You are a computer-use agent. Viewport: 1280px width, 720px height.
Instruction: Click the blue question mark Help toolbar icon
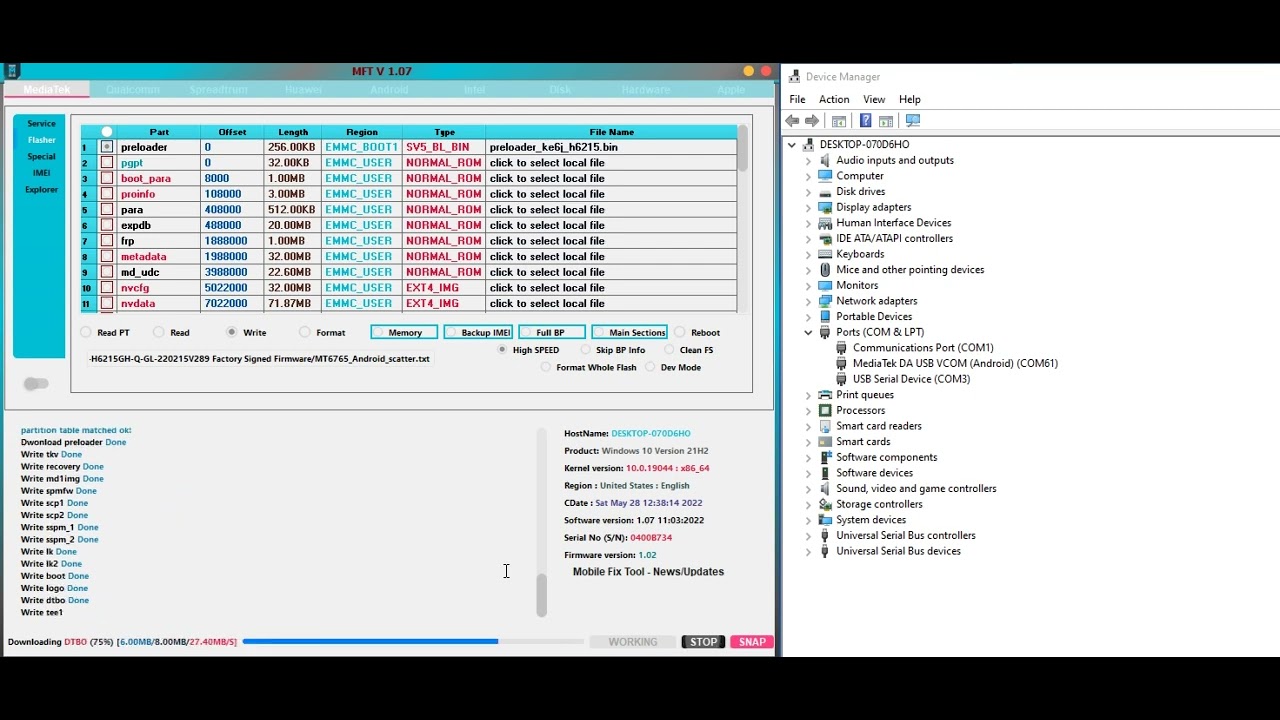865,121
